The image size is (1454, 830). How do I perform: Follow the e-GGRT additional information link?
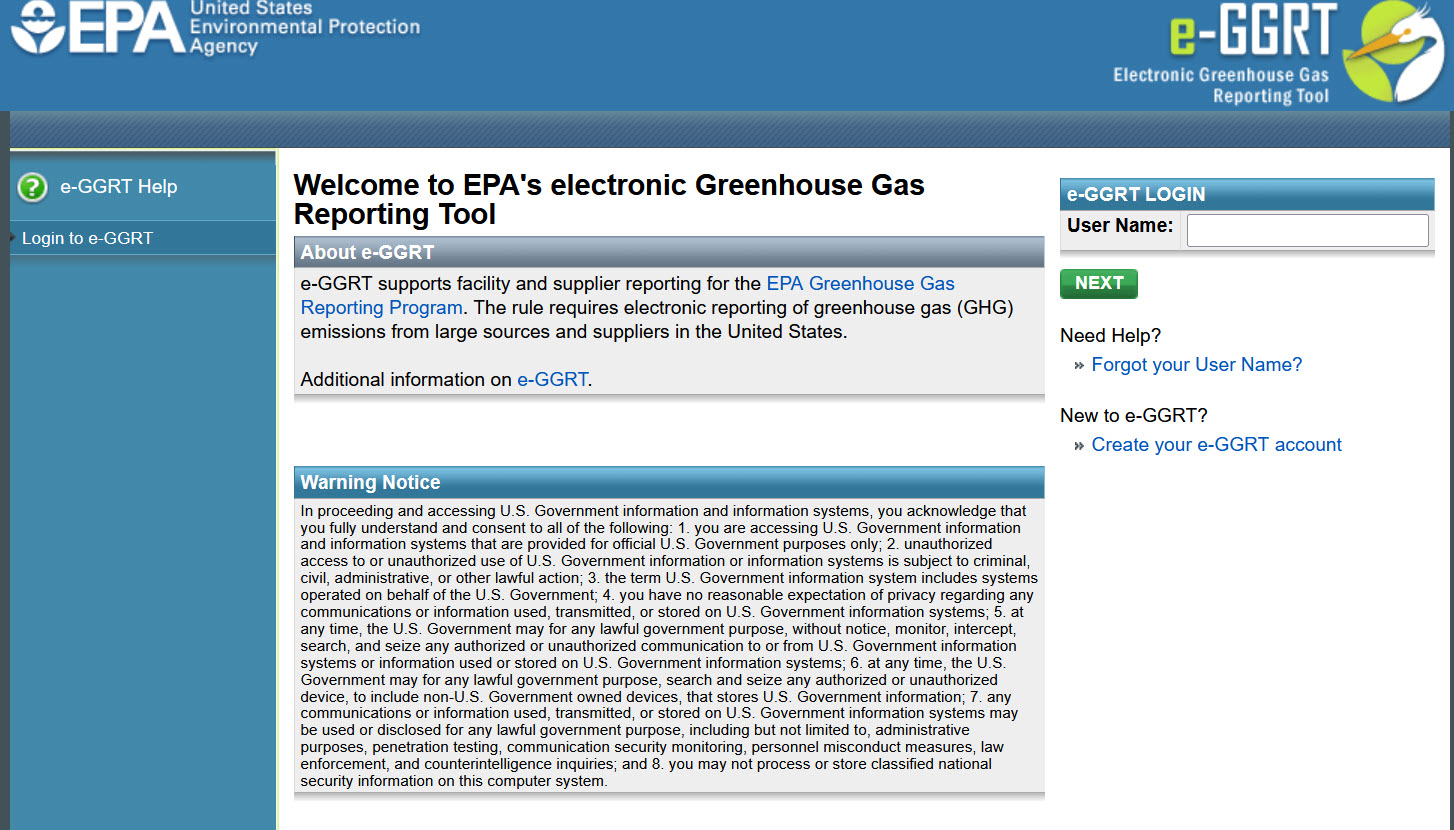[552, 380]
